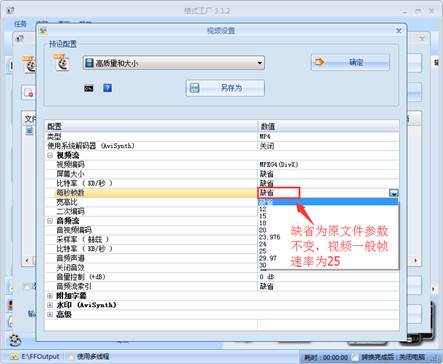Expand the 高级 group

click(50, 314)
